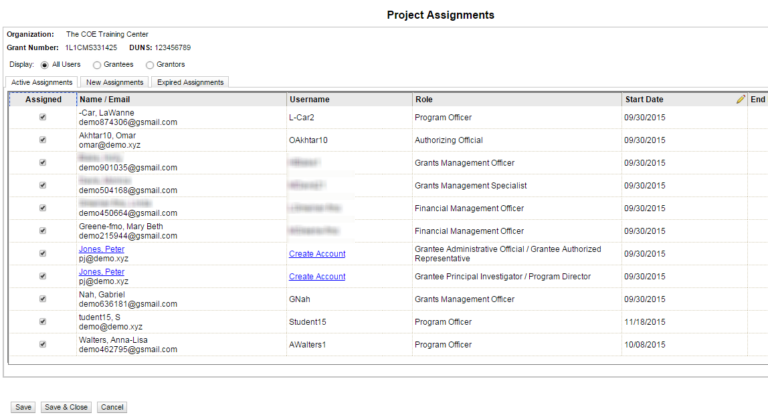Screen dimensions: 768x417
Task: Click the Name / Email column header
Action: pyautogui.click(x=104, y=100)
